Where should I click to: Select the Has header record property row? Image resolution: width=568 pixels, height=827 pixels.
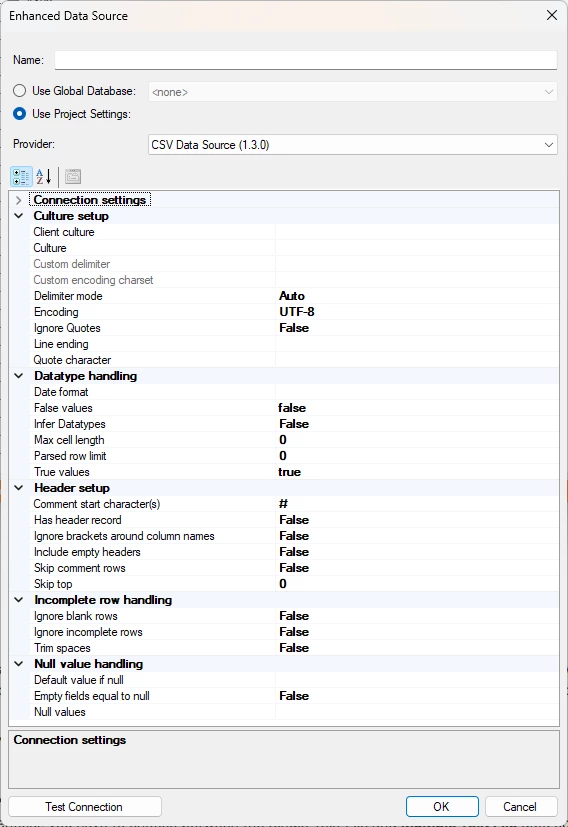point(294,520)
